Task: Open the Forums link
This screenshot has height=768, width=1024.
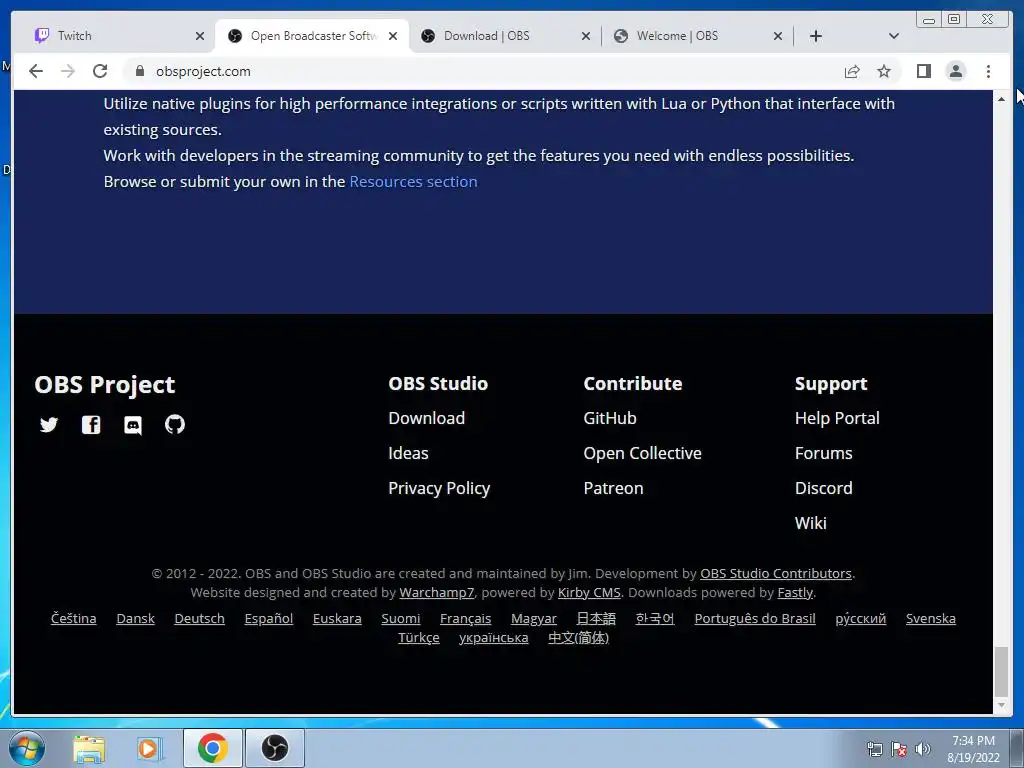Action: click(824, 453)
